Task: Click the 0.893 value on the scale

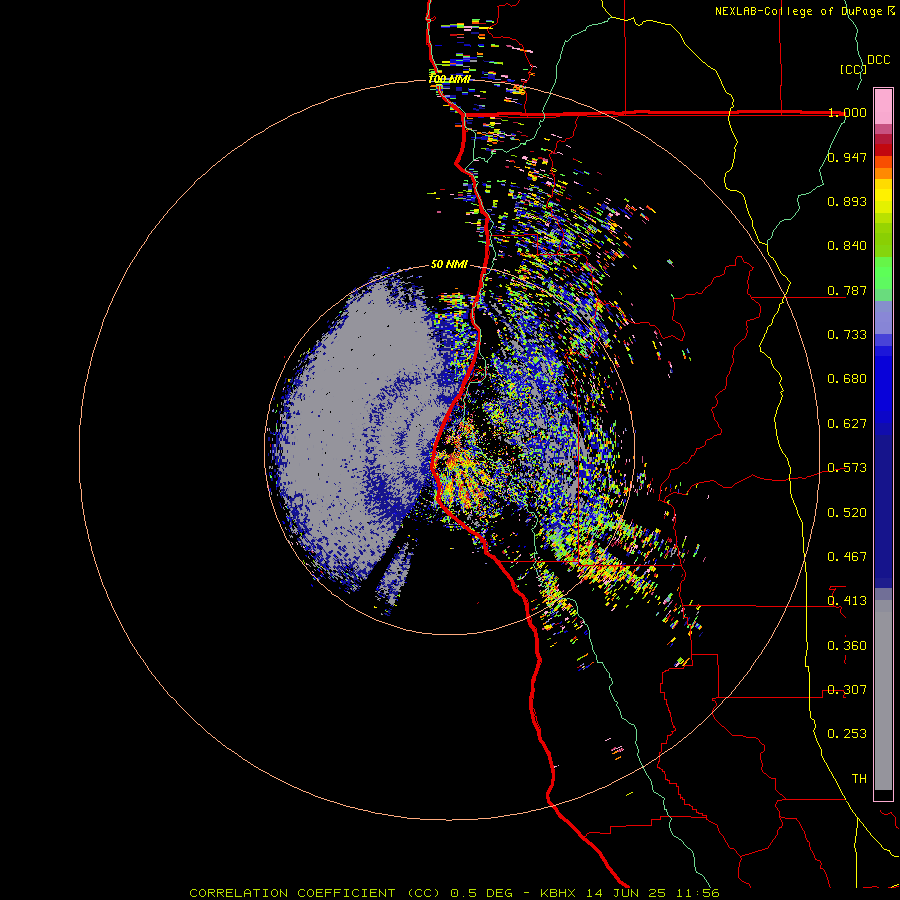Action: point(847,201)
